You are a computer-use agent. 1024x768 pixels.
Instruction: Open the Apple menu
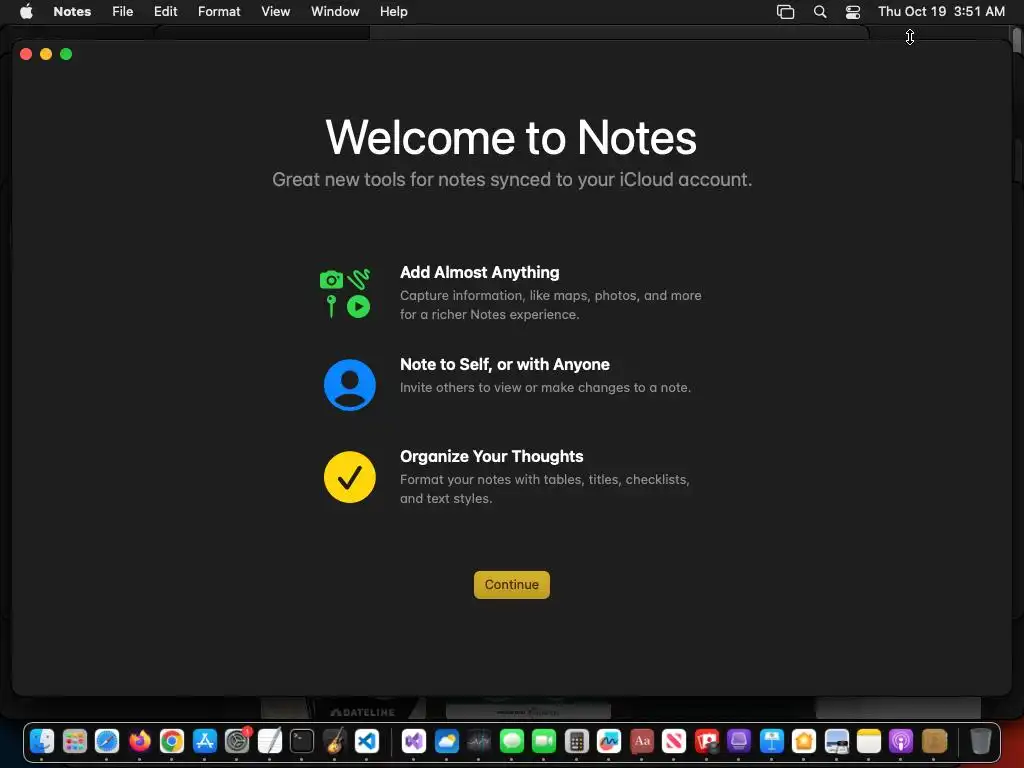[x=26, y=11]
